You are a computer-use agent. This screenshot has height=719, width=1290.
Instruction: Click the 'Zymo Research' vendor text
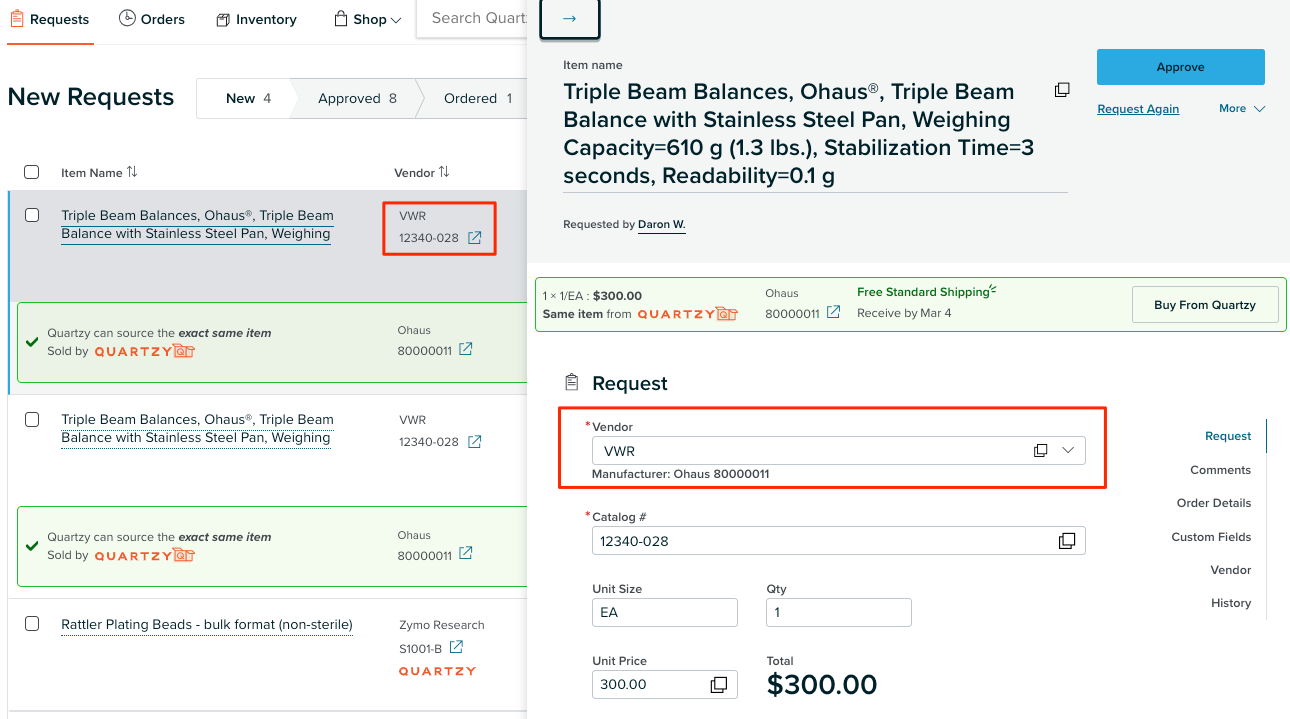point(442,625)
